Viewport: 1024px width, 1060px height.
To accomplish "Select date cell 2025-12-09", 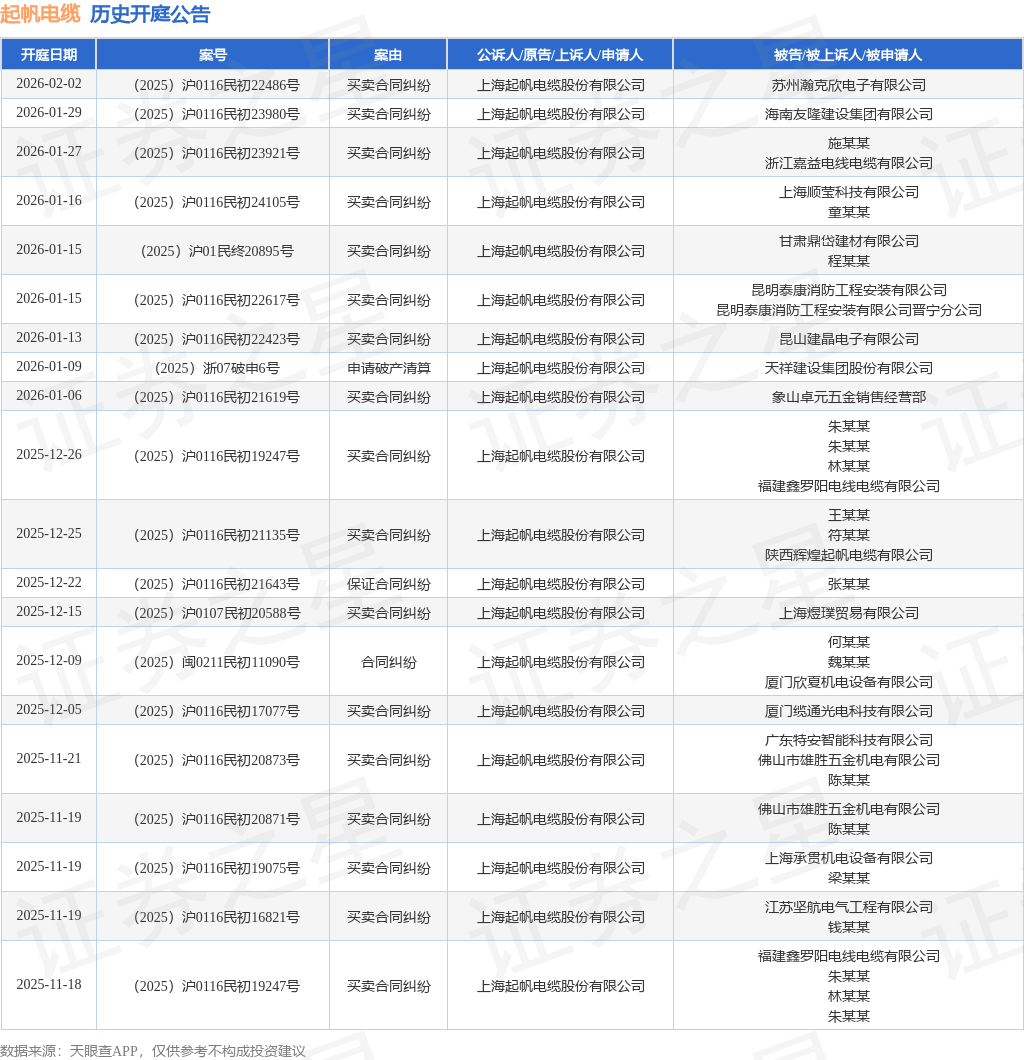I will pos(49,660).
